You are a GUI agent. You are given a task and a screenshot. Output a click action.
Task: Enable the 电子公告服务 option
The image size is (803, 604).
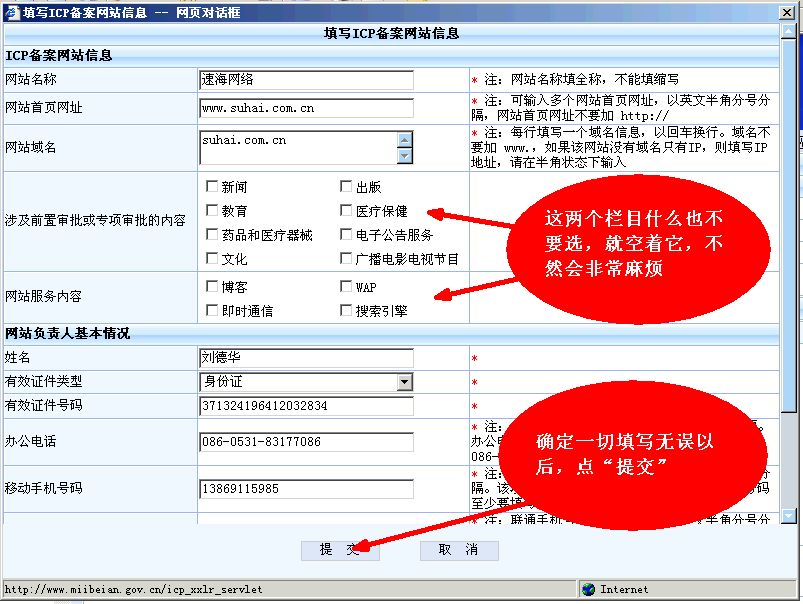tap(346, 235)
